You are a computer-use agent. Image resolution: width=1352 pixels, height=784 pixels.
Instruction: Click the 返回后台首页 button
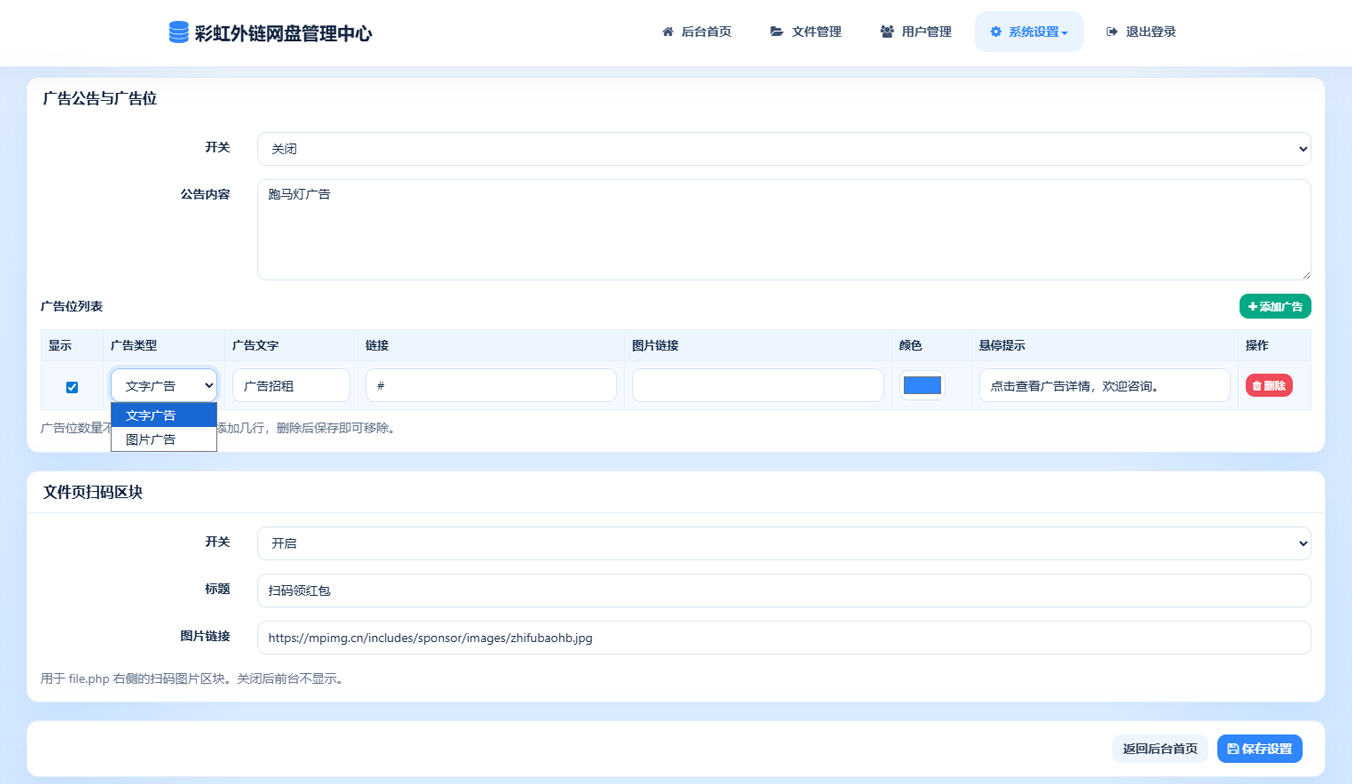point(1160,749)
